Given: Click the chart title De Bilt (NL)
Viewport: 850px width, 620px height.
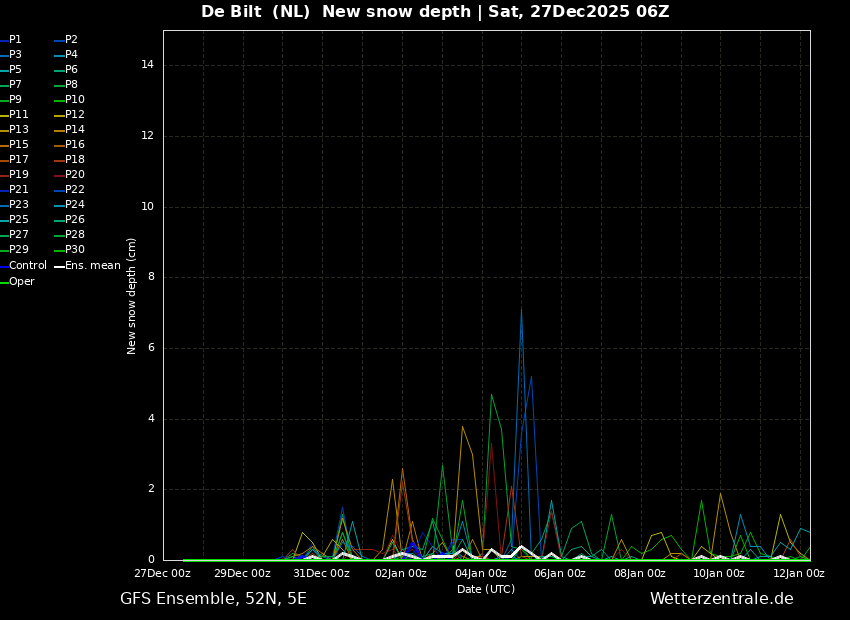Looking at the screenshot, I should (x=255, y=11).
